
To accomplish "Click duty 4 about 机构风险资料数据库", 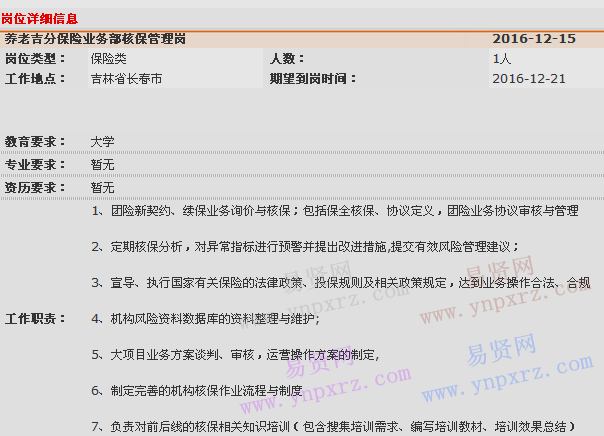I will tap(205, 319).
